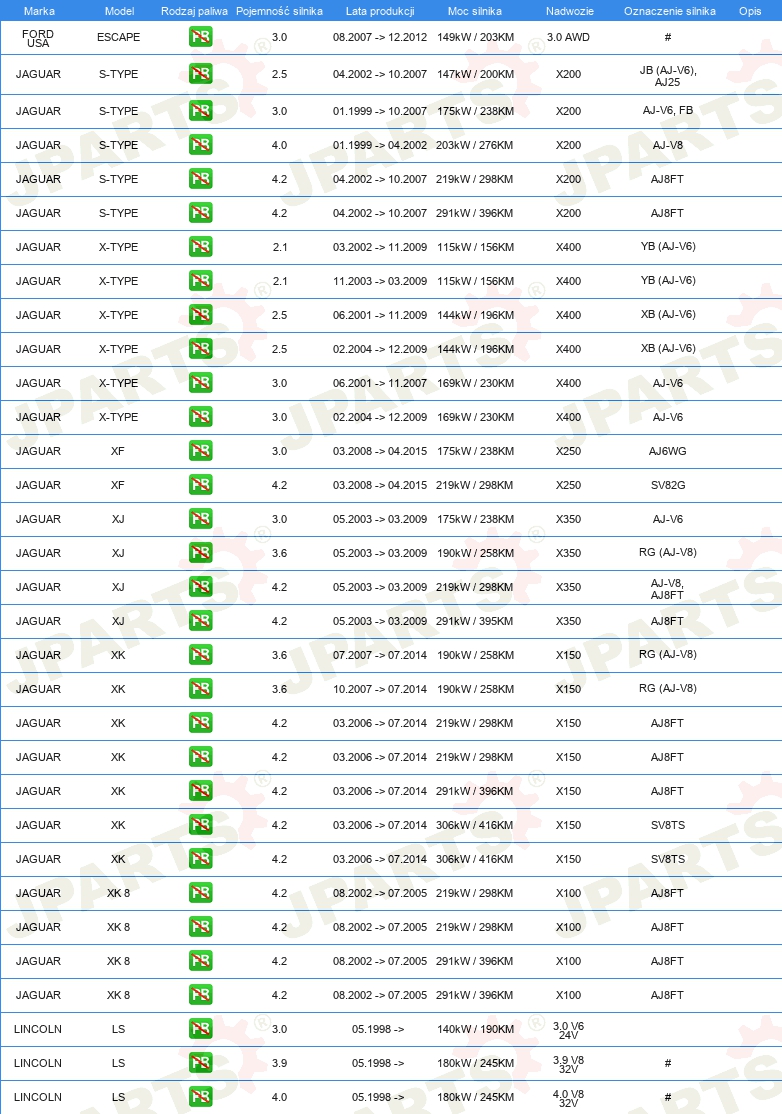Click the fuel icon for XK 3.6 from 10.2007
782x1114 pixels.
tap(201, 689)
